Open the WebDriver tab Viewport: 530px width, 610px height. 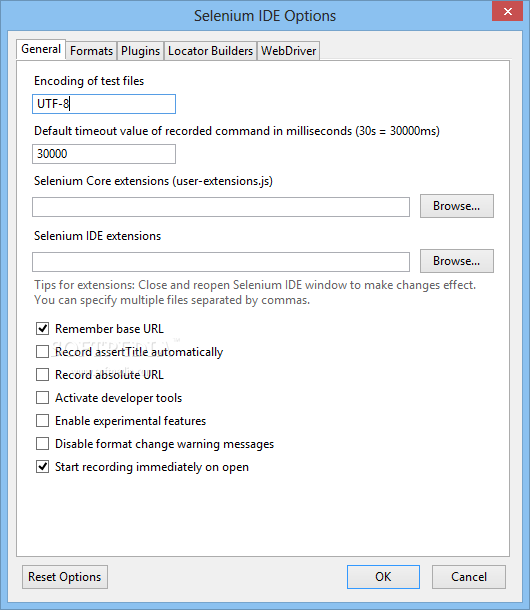coord(288,51)
